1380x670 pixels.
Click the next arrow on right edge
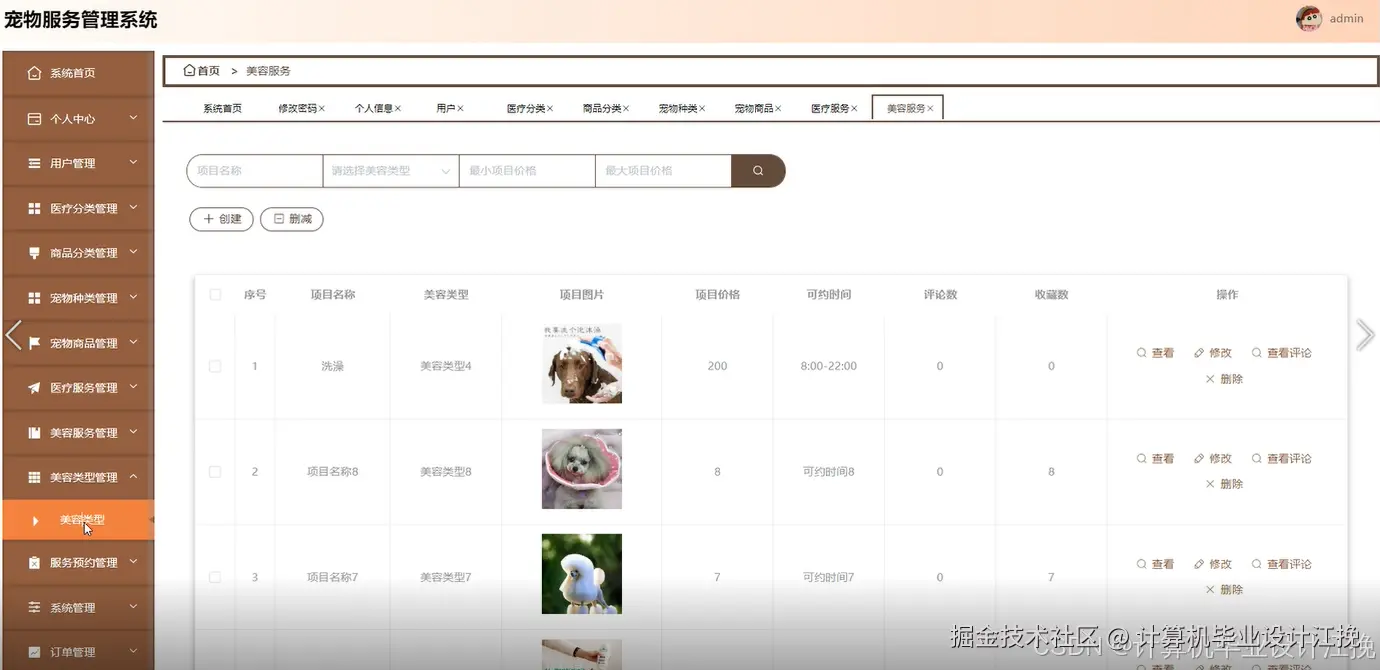pyautogui.click(x=1365, y=335)
